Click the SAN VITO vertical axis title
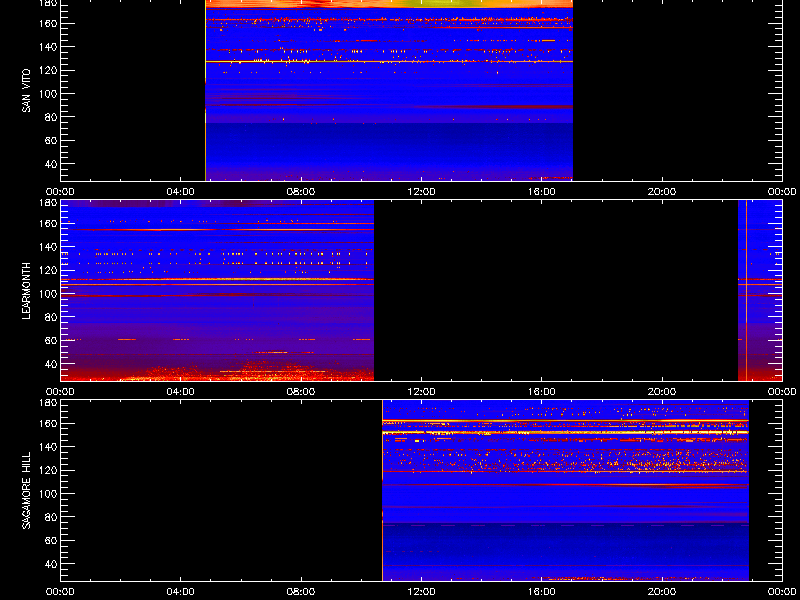This screenshot has height=600, width=800. [26, 91]
